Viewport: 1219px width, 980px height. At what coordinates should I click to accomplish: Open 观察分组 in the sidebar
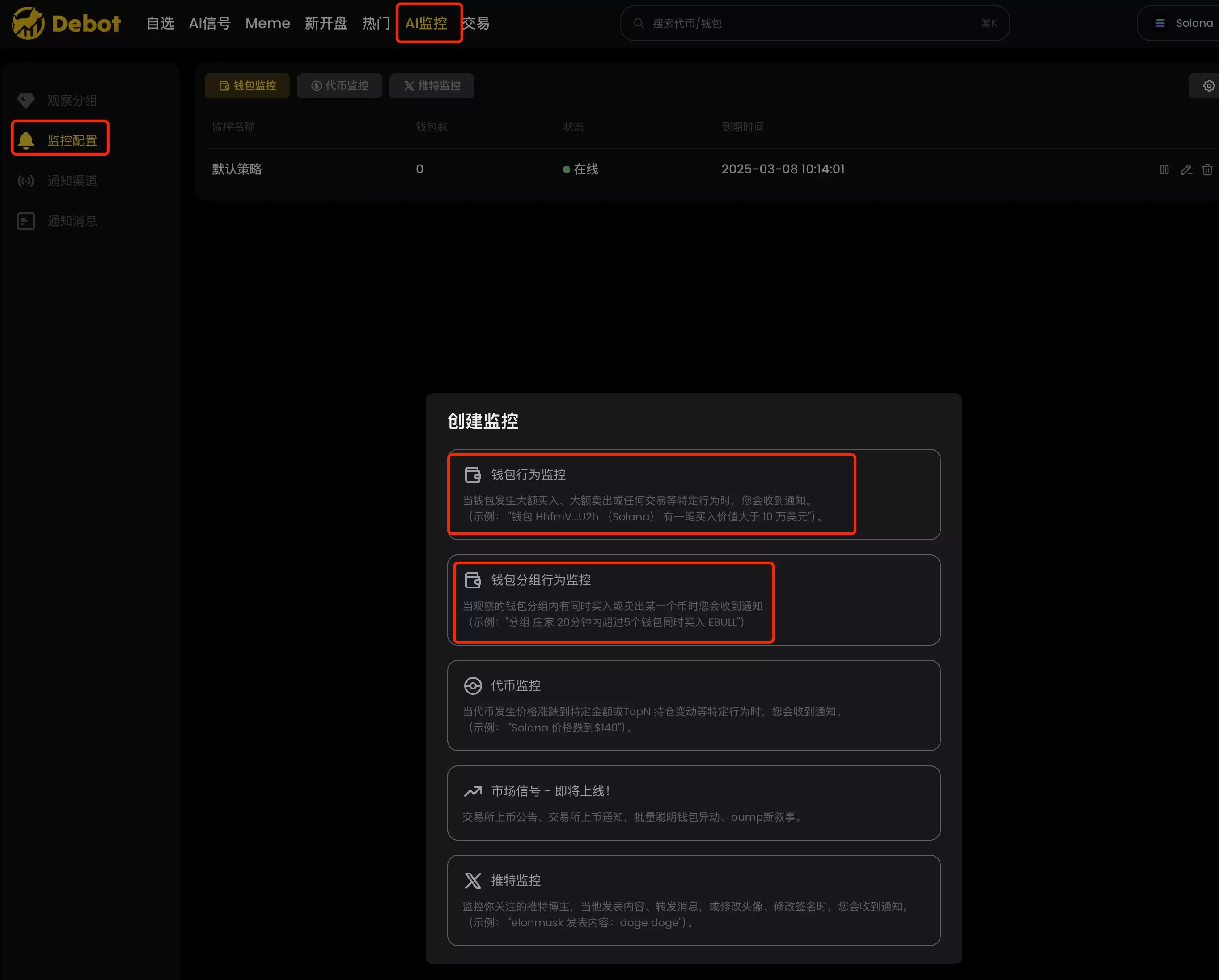pos(72,100)
